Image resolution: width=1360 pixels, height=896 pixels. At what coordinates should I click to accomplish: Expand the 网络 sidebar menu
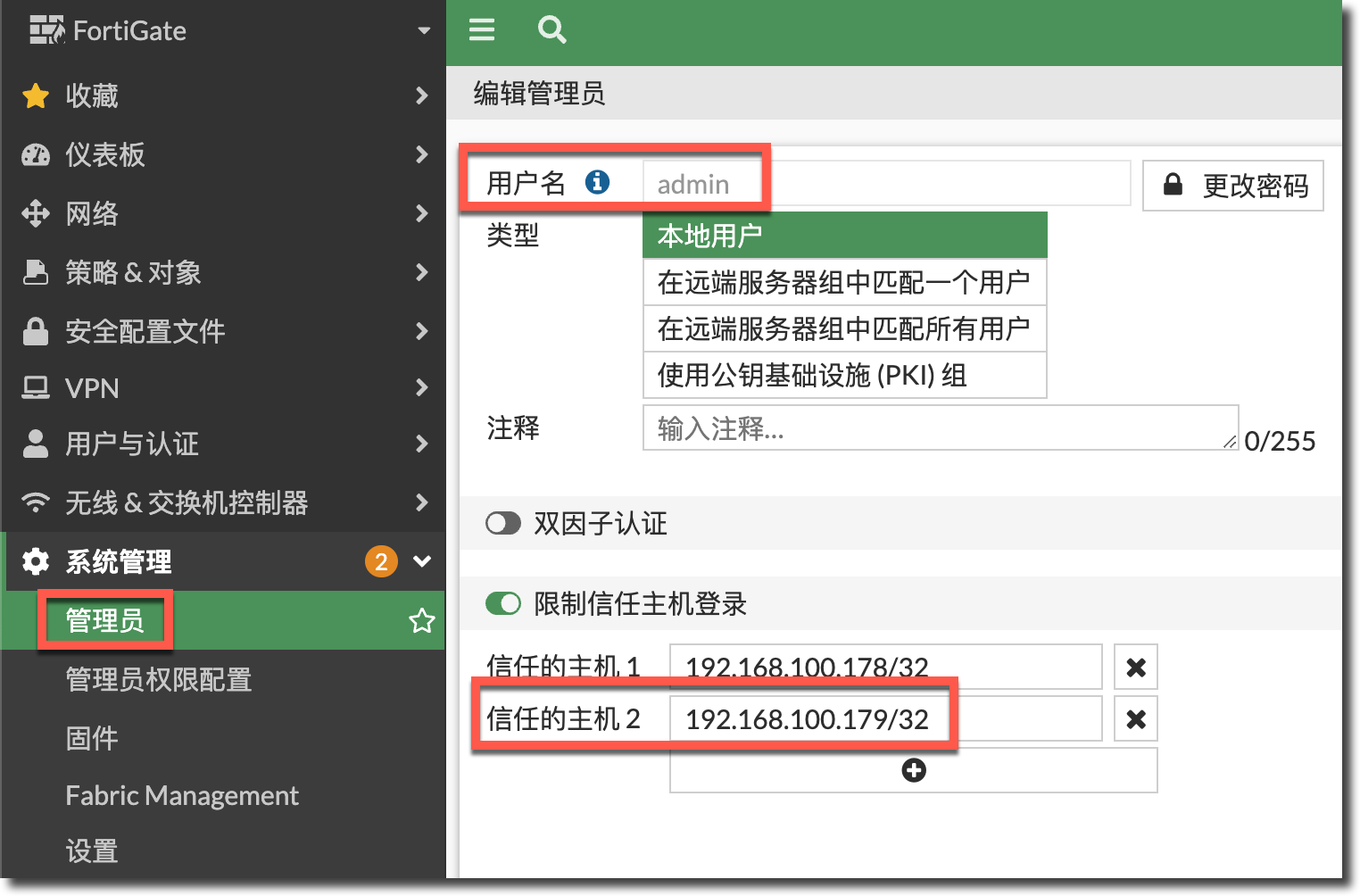point(223,213)
